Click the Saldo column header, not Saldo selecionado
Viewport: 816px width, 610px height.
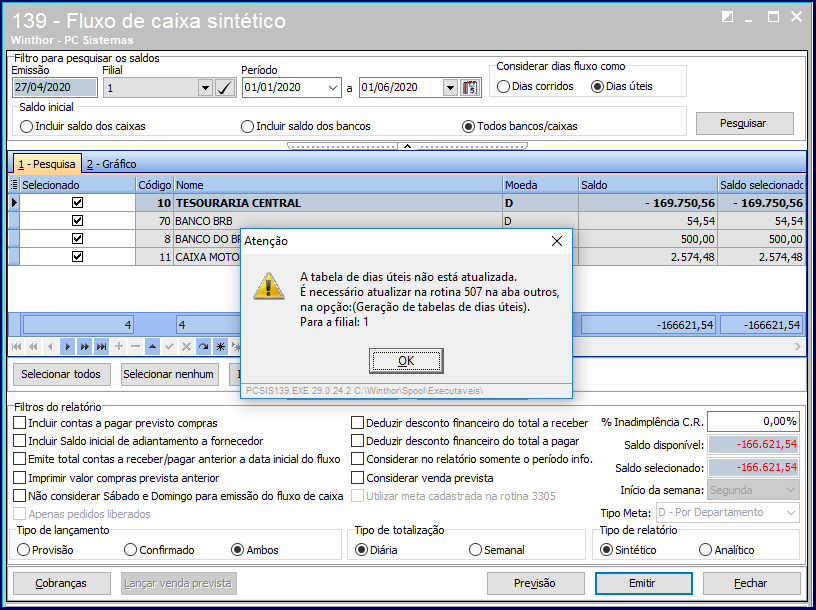648,185
